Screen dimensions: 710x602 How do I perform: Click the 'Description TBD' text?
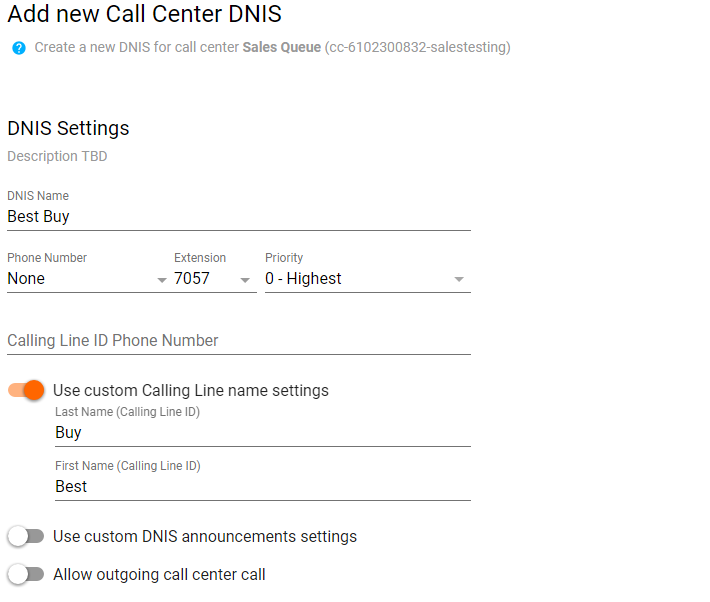pos(57,156)
